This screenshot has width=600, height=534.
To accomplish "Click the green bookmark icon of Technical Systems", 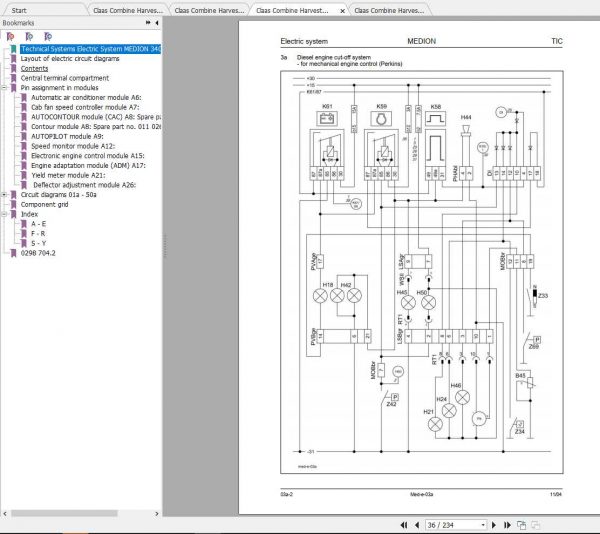I will pyautogui.click(x=13, y=49).
